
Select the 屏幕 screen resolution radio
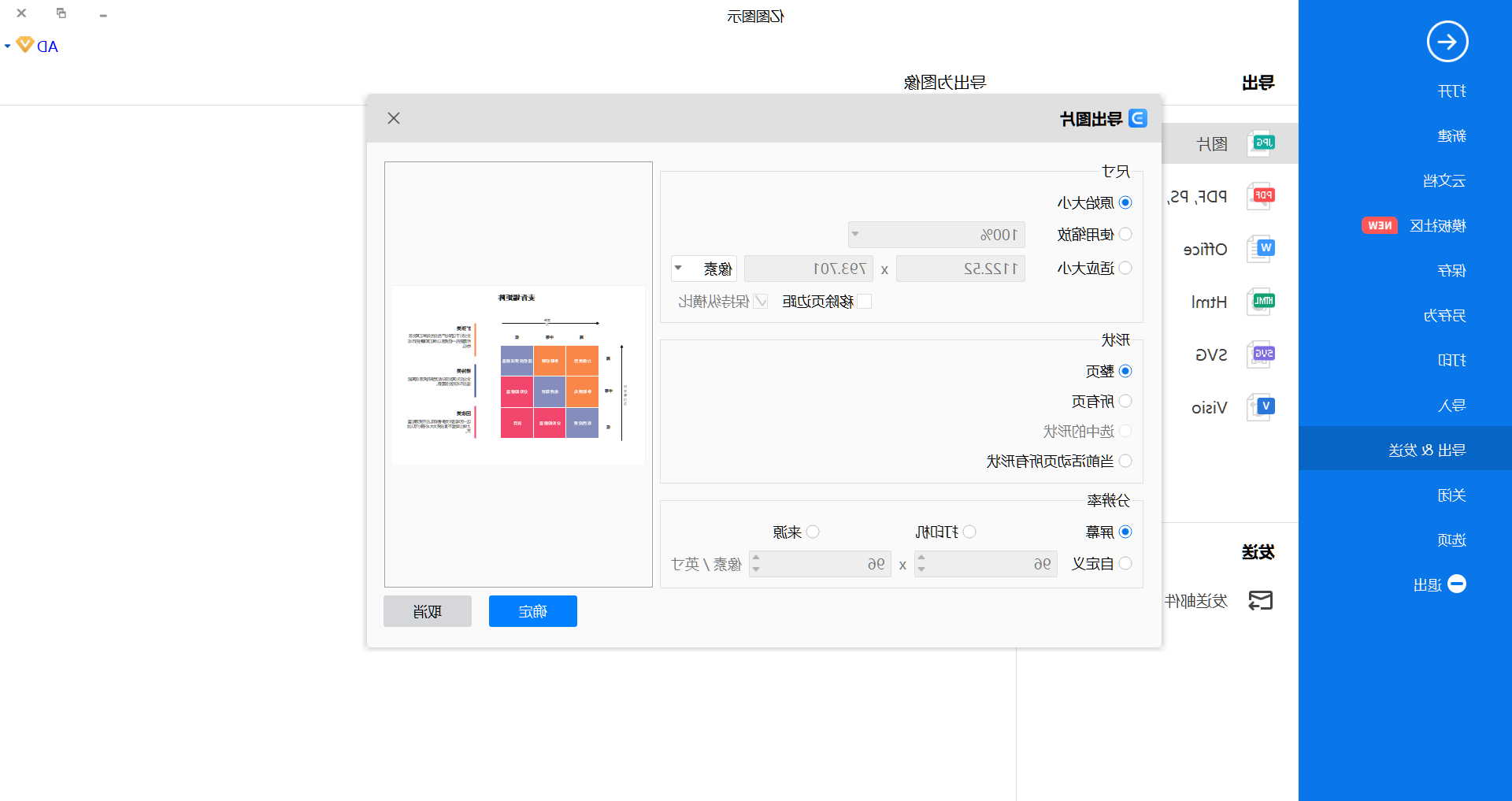1125,532
